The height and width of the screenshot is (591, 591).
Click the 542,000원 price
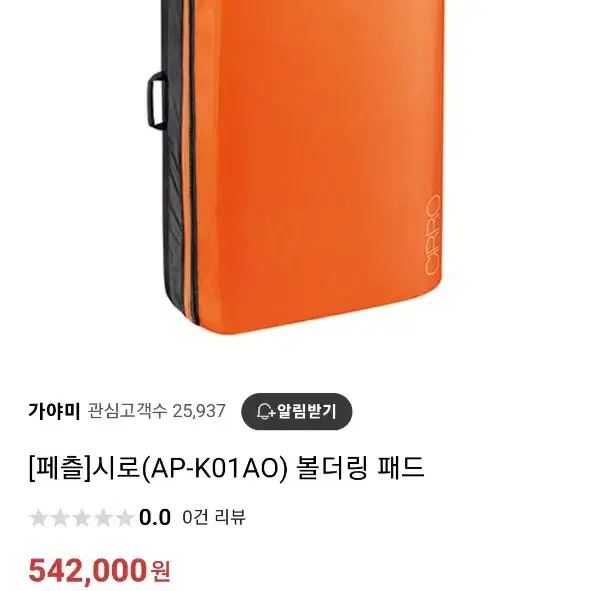[100, 571]
